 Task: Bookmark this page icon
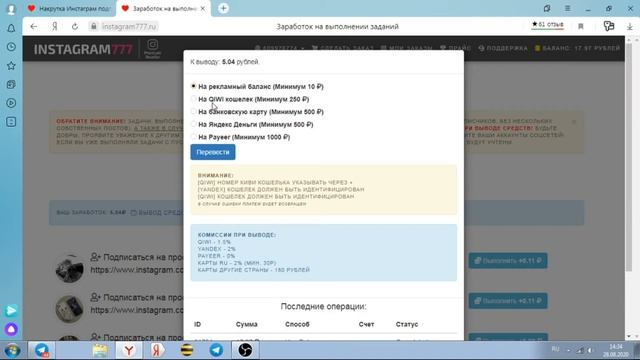(581, 26)
